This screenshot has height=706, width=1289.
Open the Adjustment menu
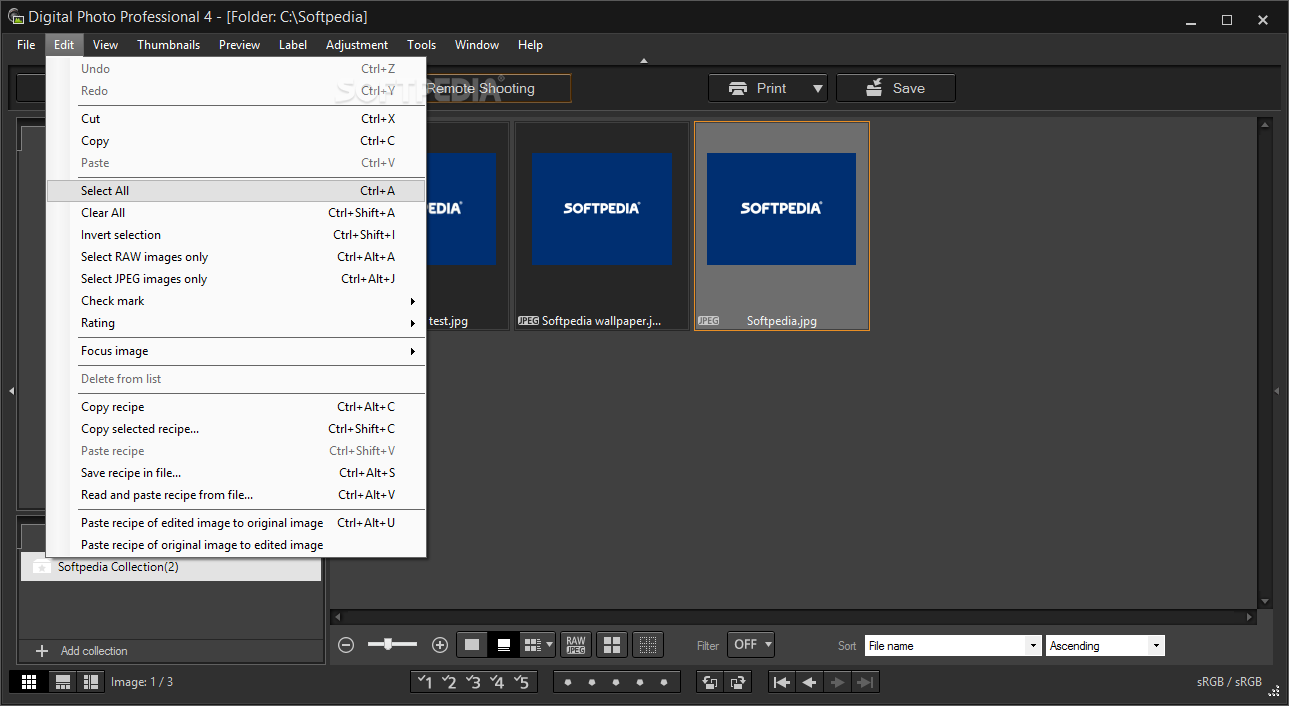pos(357,45)
